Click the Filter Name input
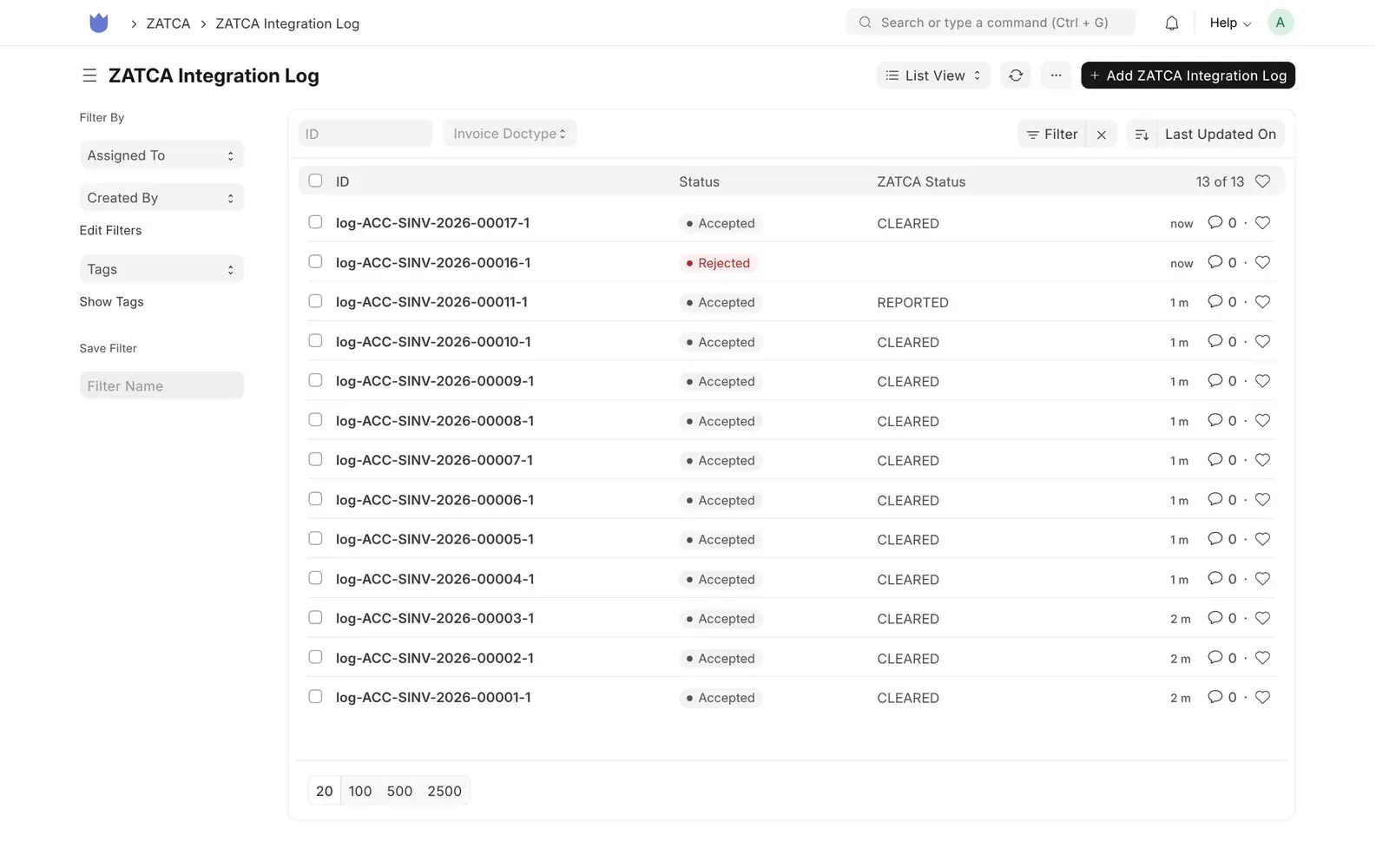The width and height of the screenshot is (1389, 868). [x=161, y=385]
